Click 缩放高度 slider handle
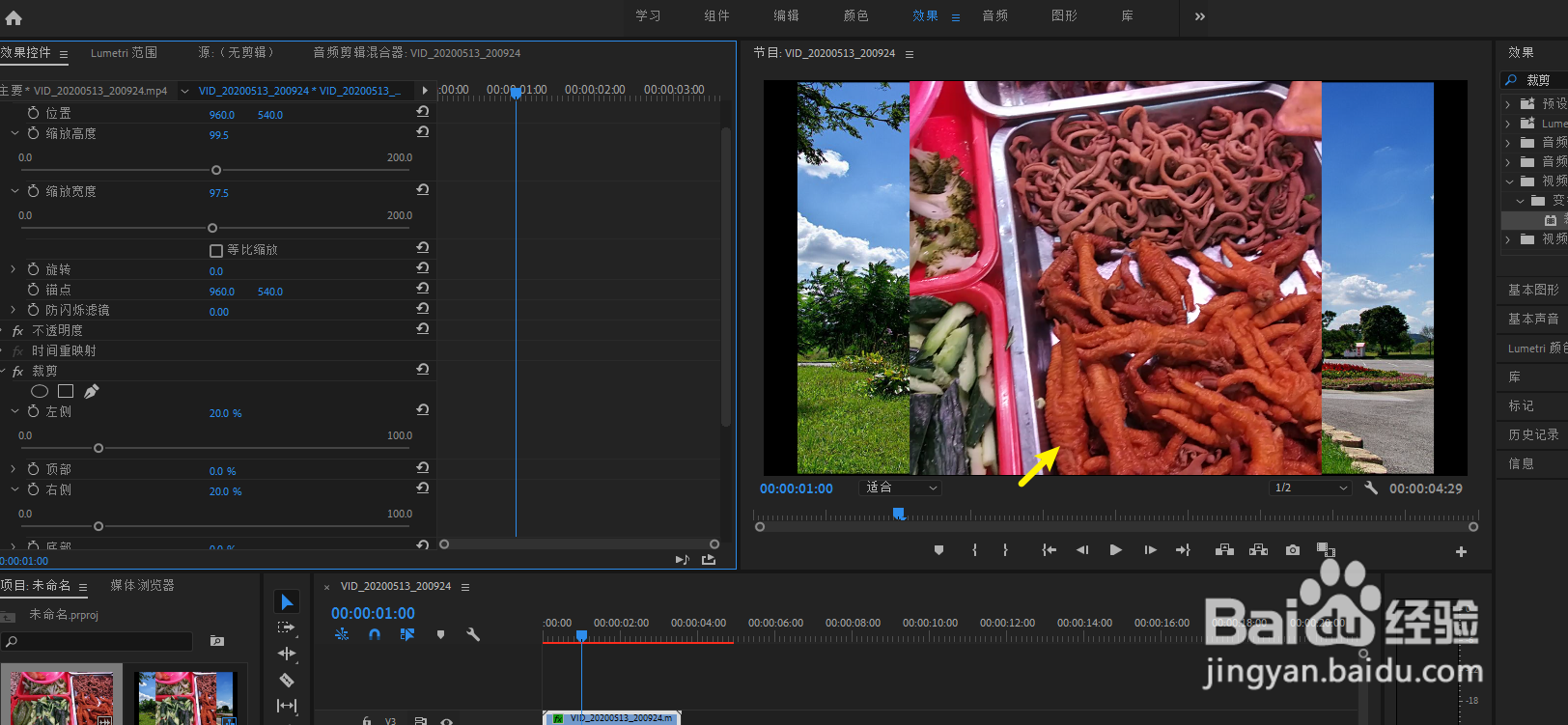1568x725 pixels. (x=216, y=170)
